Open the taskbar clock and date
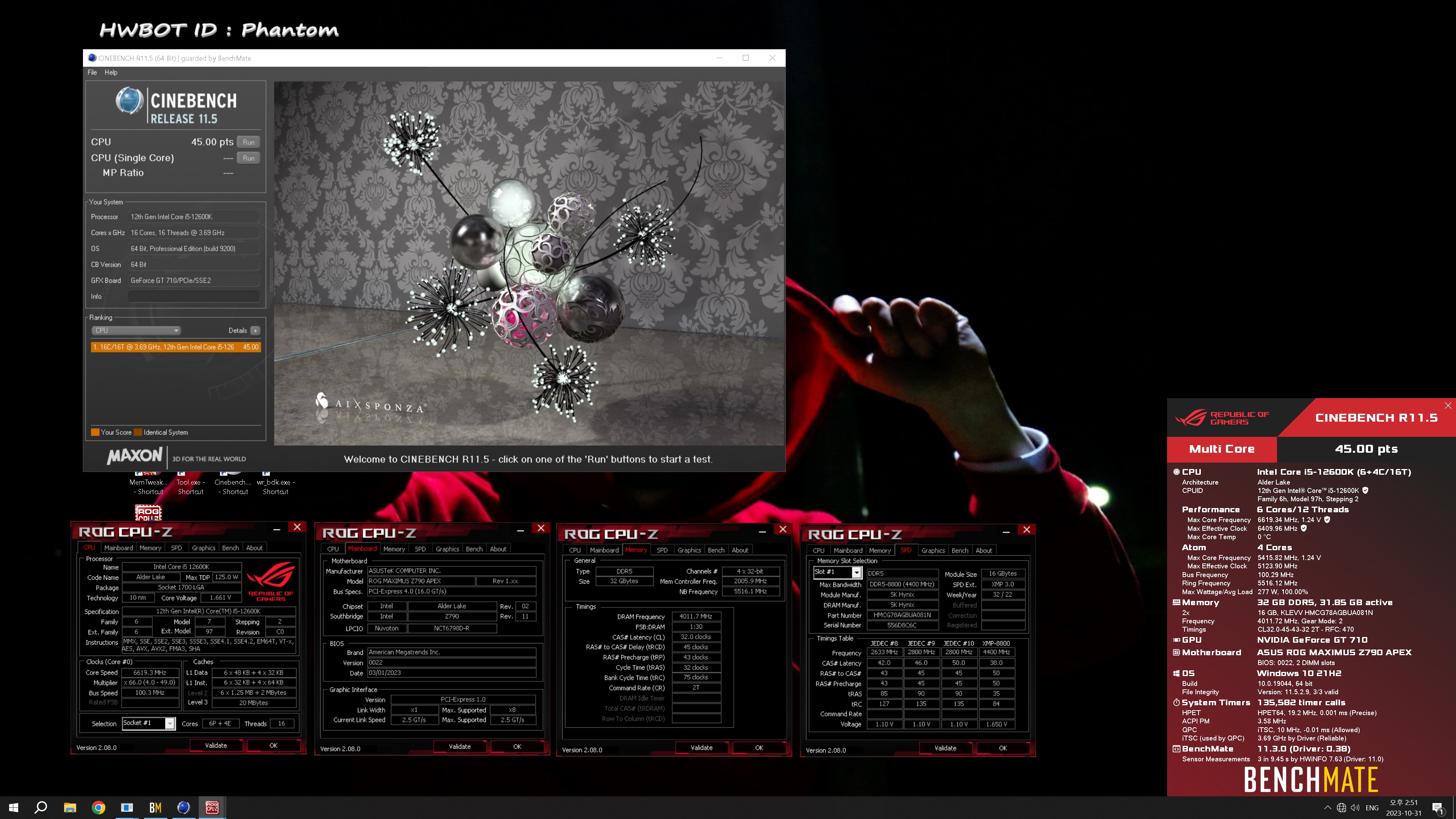Viewport: 1456px width, 819px height. click(1403, 808)
